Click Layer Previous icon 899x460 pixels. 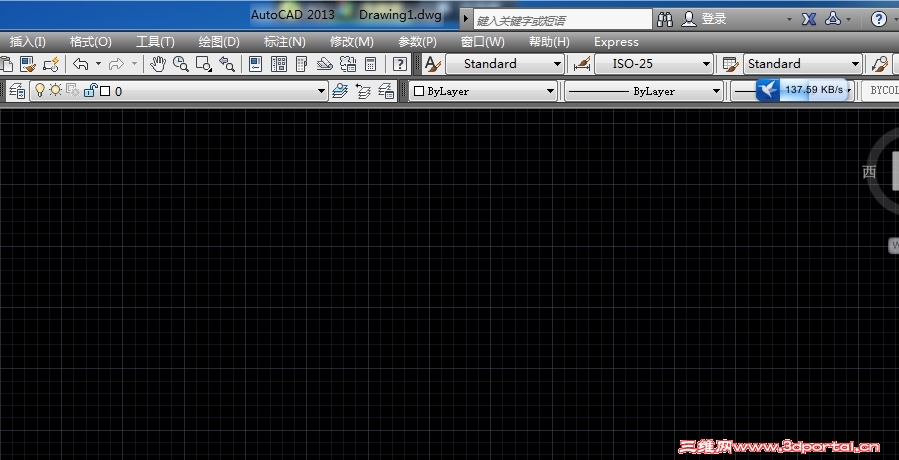pos(363,91)
